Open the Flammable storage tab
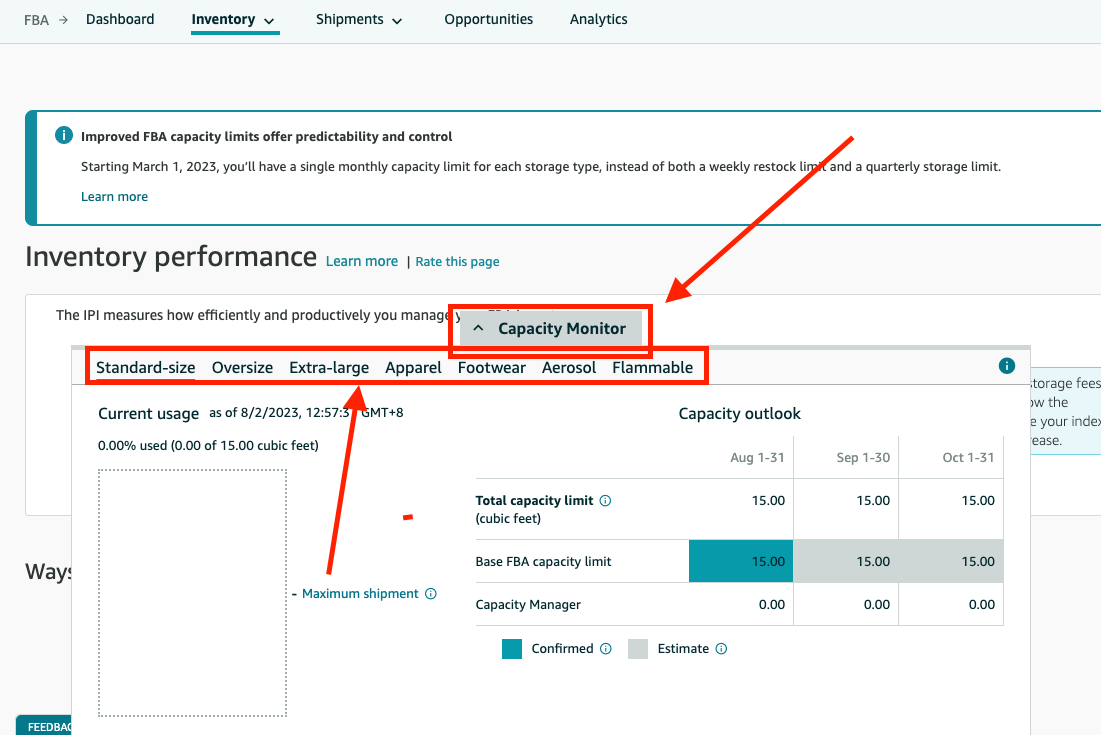The image size is (1101, 735). click(x=652, y=368)
